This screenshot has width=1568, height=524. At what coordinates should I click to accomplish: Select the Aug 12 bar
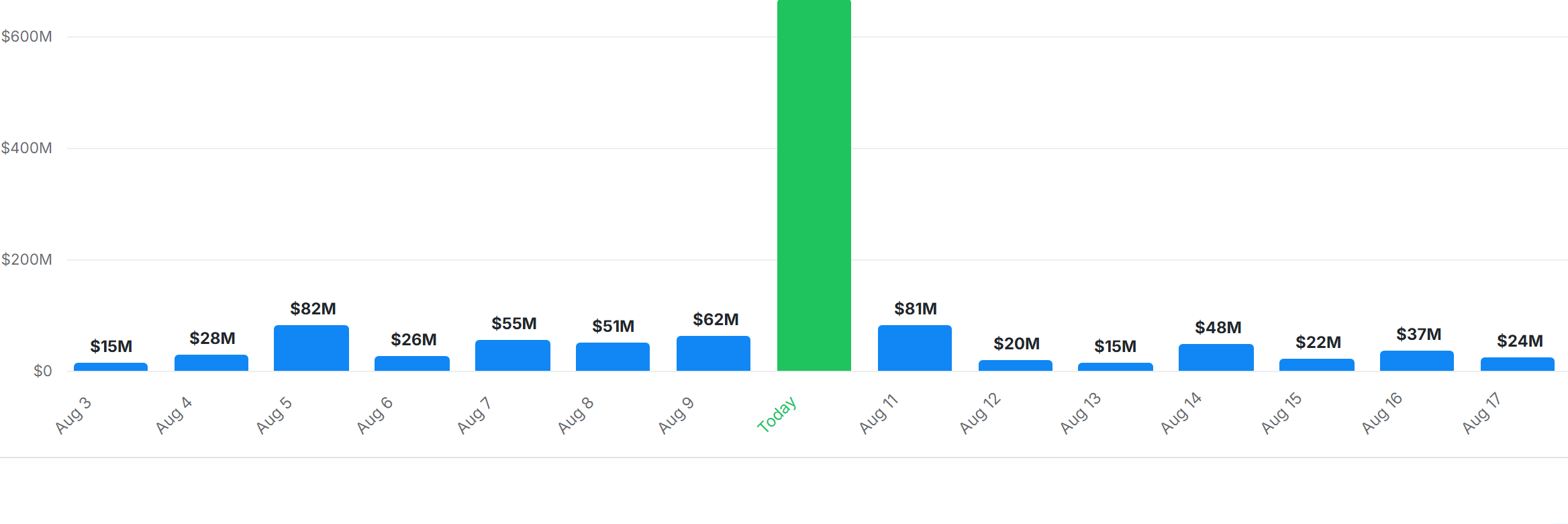point(1016,365)
